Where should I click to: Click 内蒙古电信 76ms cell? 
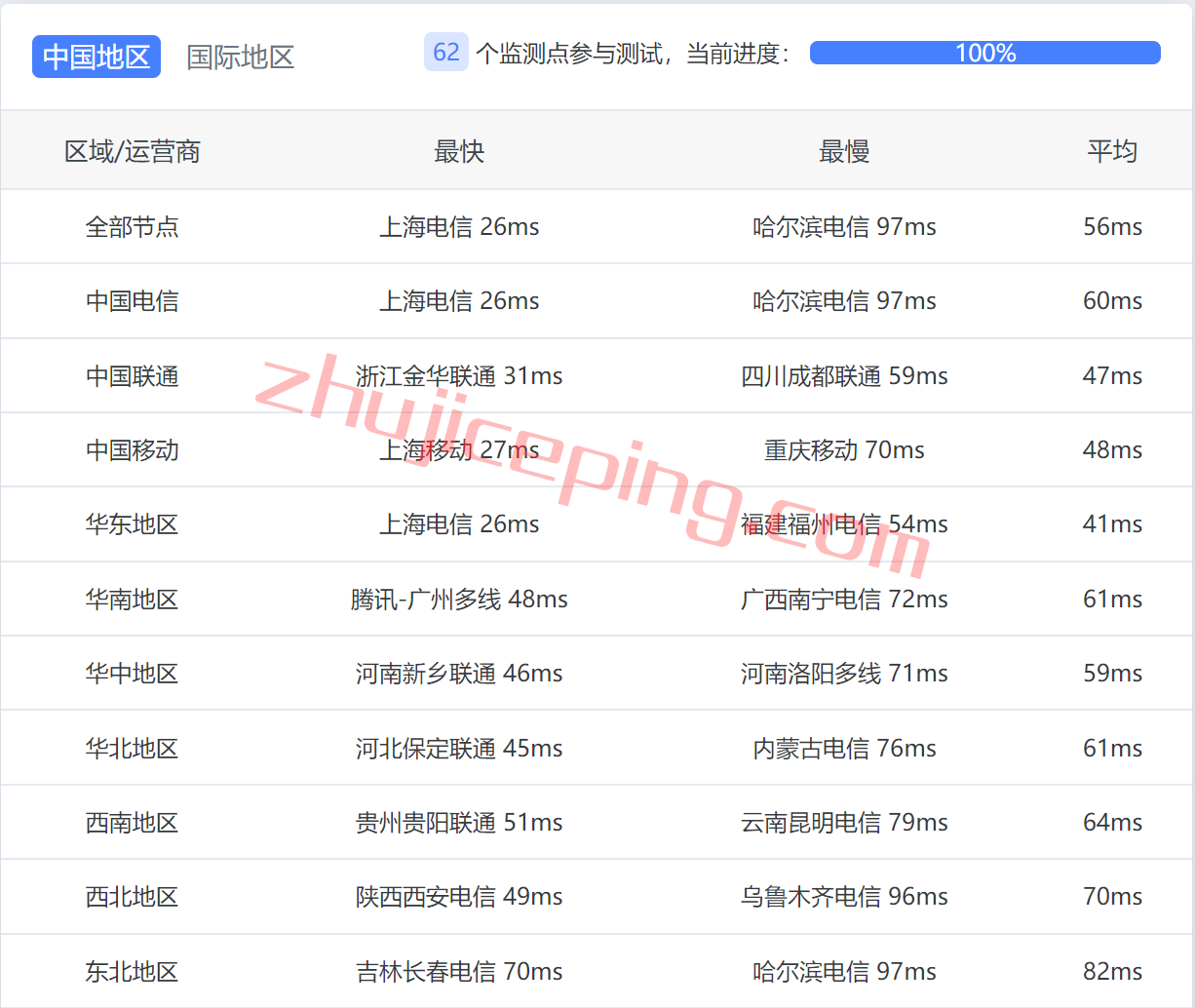point(844,748)
